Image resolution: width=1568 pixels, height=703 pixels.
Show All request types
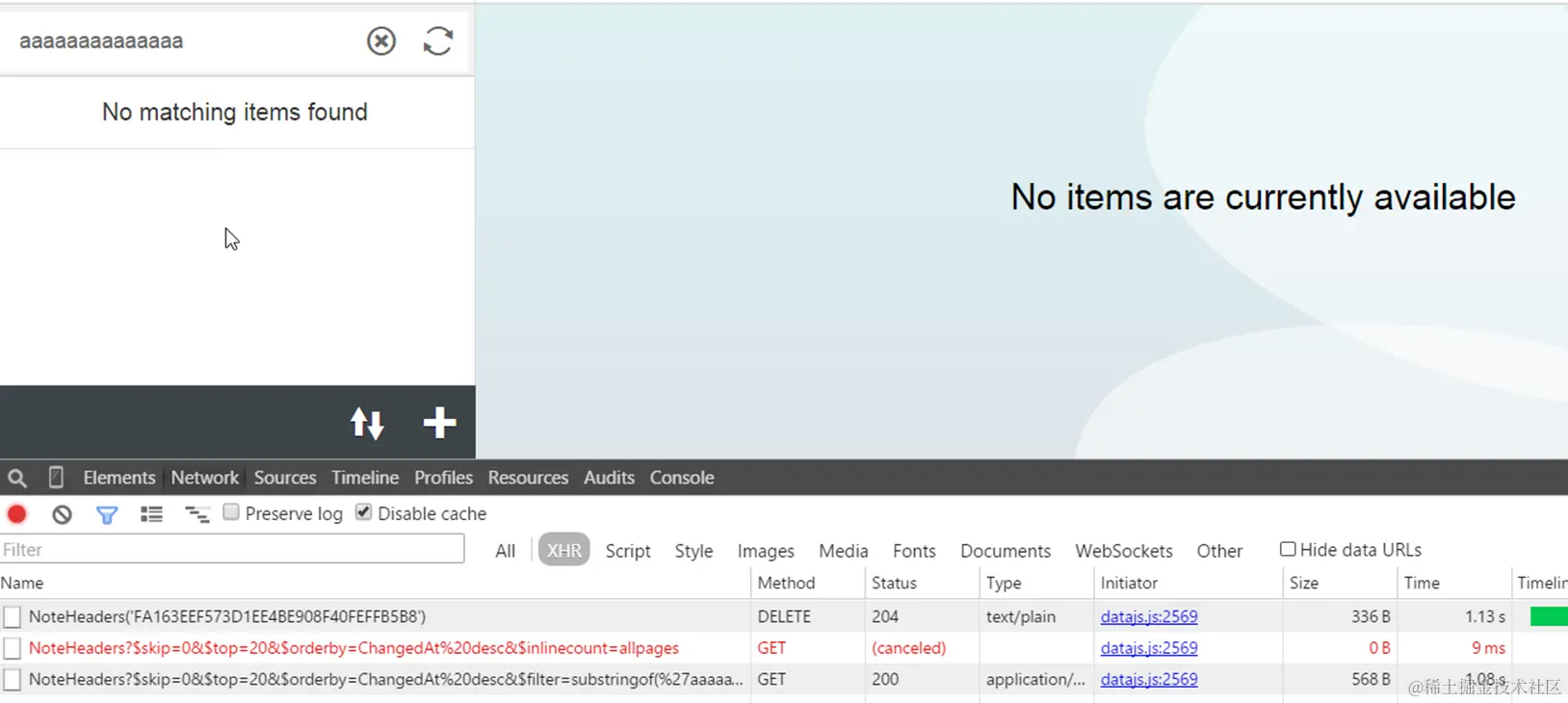(x=506, y=551)
